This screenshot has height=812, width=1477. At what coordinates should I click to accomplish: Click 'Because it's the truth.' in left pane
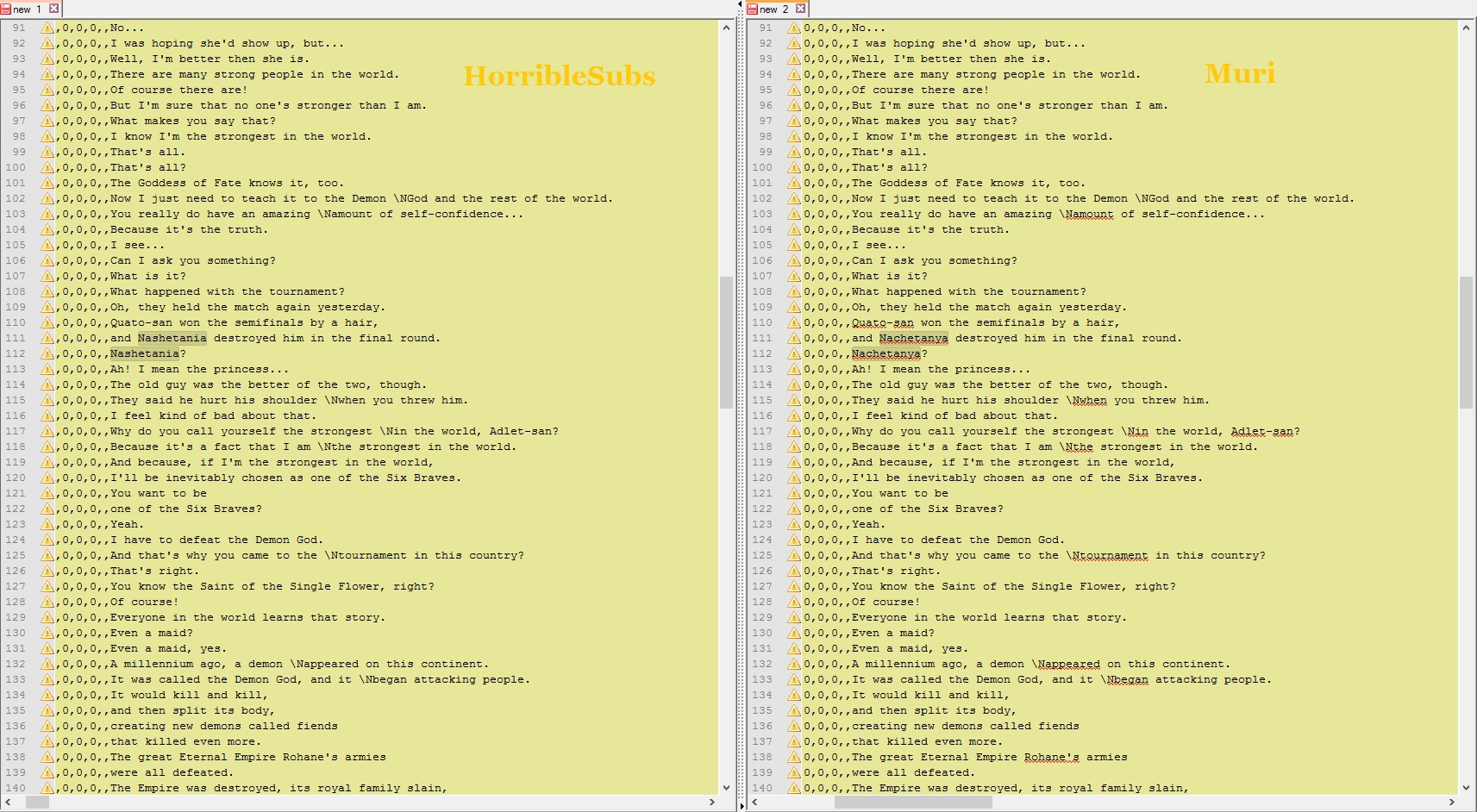click(x=189, y=230)
